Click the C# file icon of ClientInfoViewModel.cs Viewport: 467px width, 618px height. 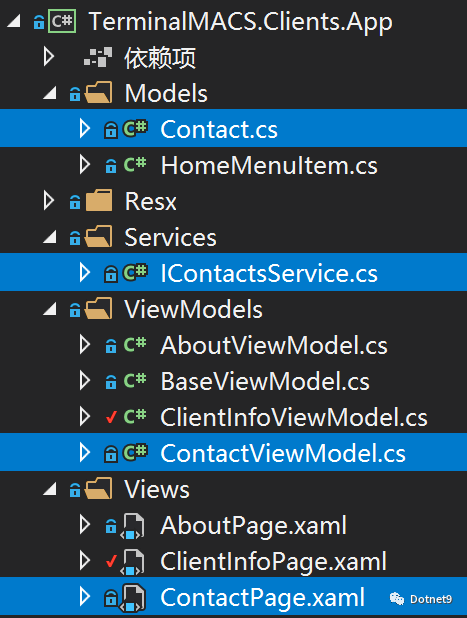point(135,417)
